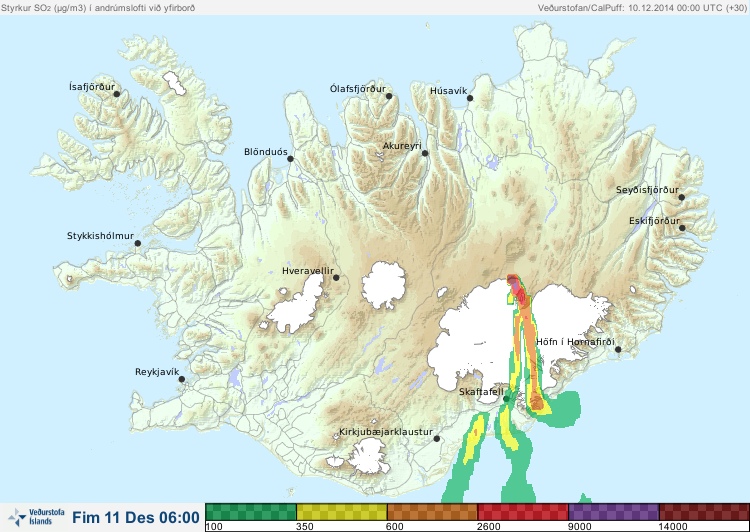Select the Hveravellir map label

pos(308,271)
